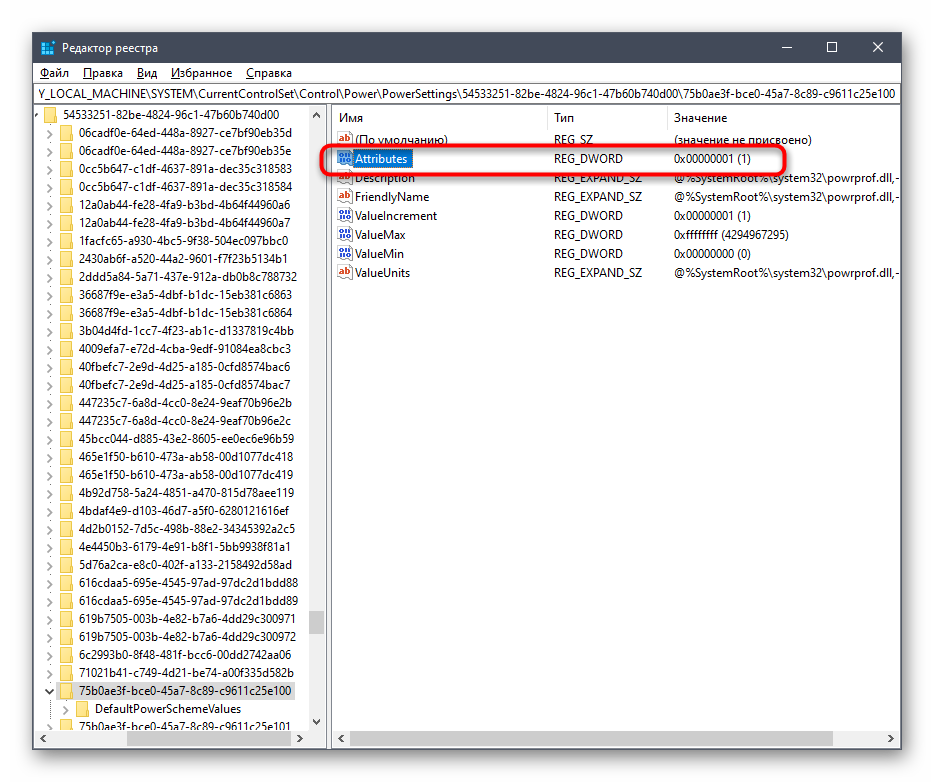Viewport: 934px width, 782px height.
Task: Collapse the selected 75b0ae3f key ending in c25e100
Action: pyautogui.click(x=50, y=691)
